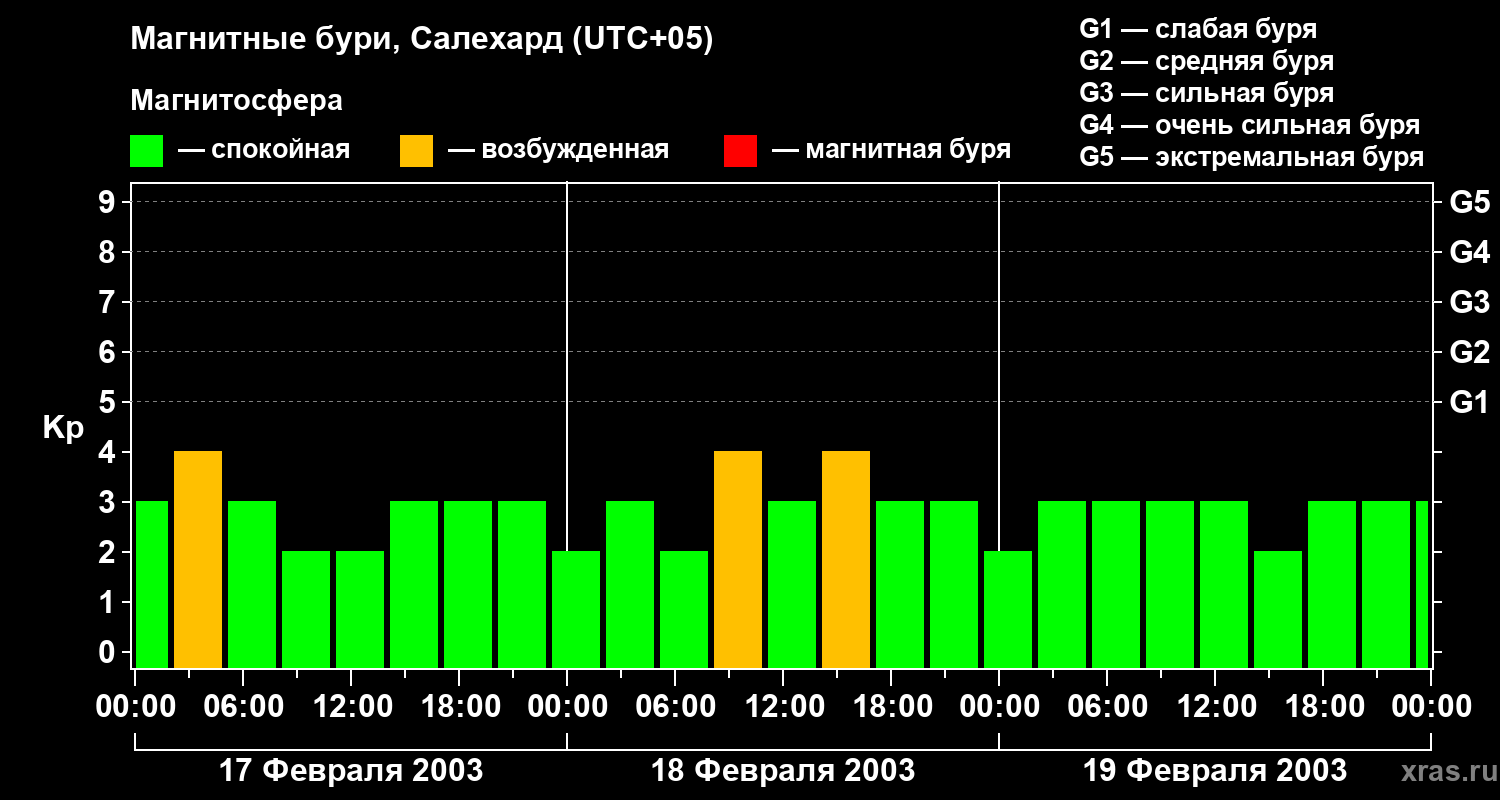This screenshot has width=1500, height=800.
Task: Click the green Kp 3 bar over 18:00 on 19 February
Action: pyautogui.click(x=1332, y=585)
